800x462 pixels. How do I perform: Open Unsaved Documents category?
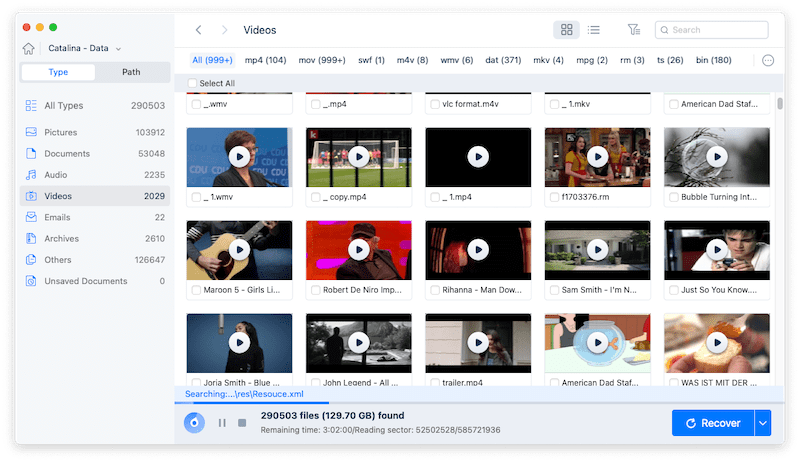pyautogui.click(x=95, y=281)
